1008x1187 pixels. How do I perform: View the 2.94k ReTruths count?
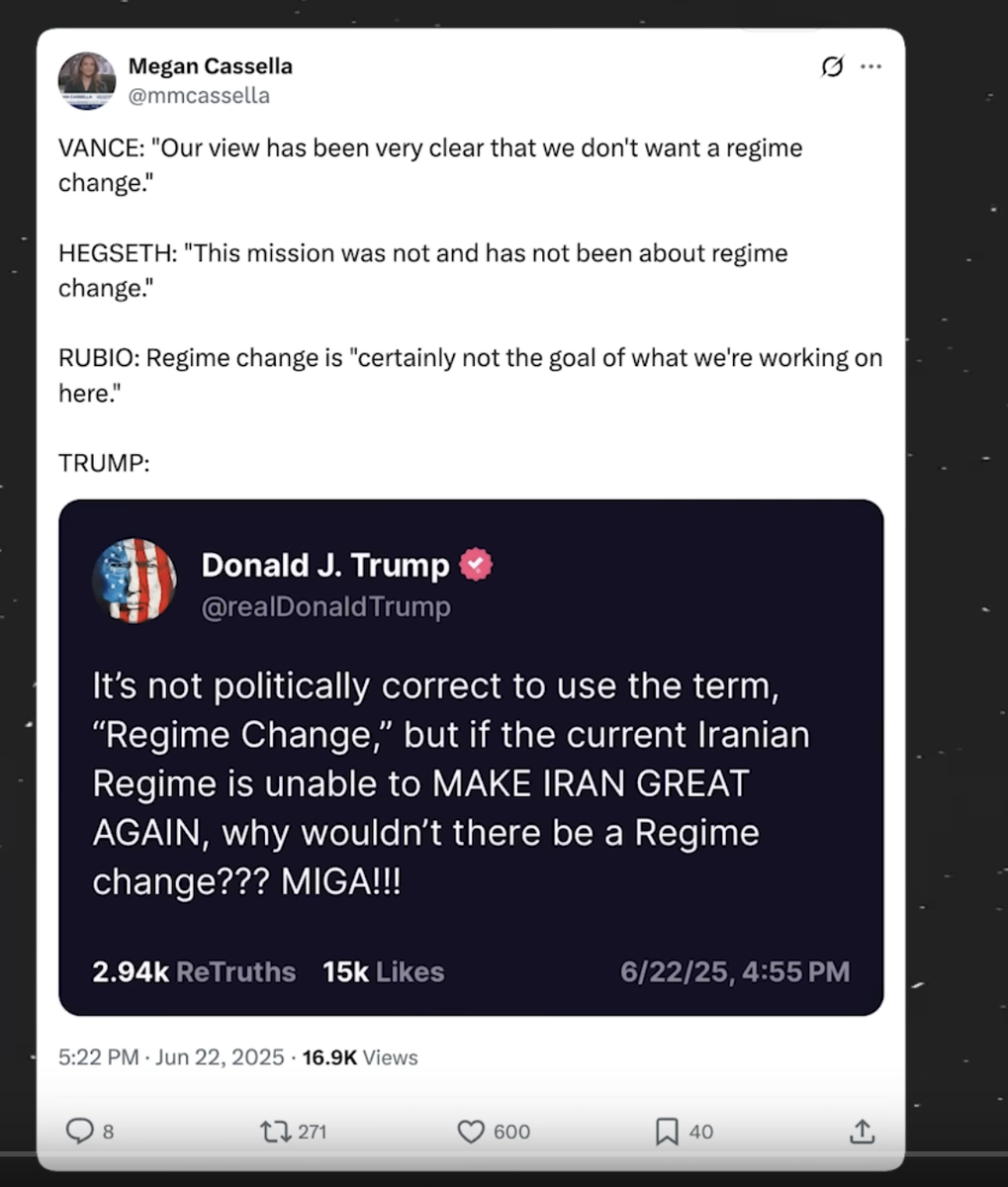(x=194, y=972)
